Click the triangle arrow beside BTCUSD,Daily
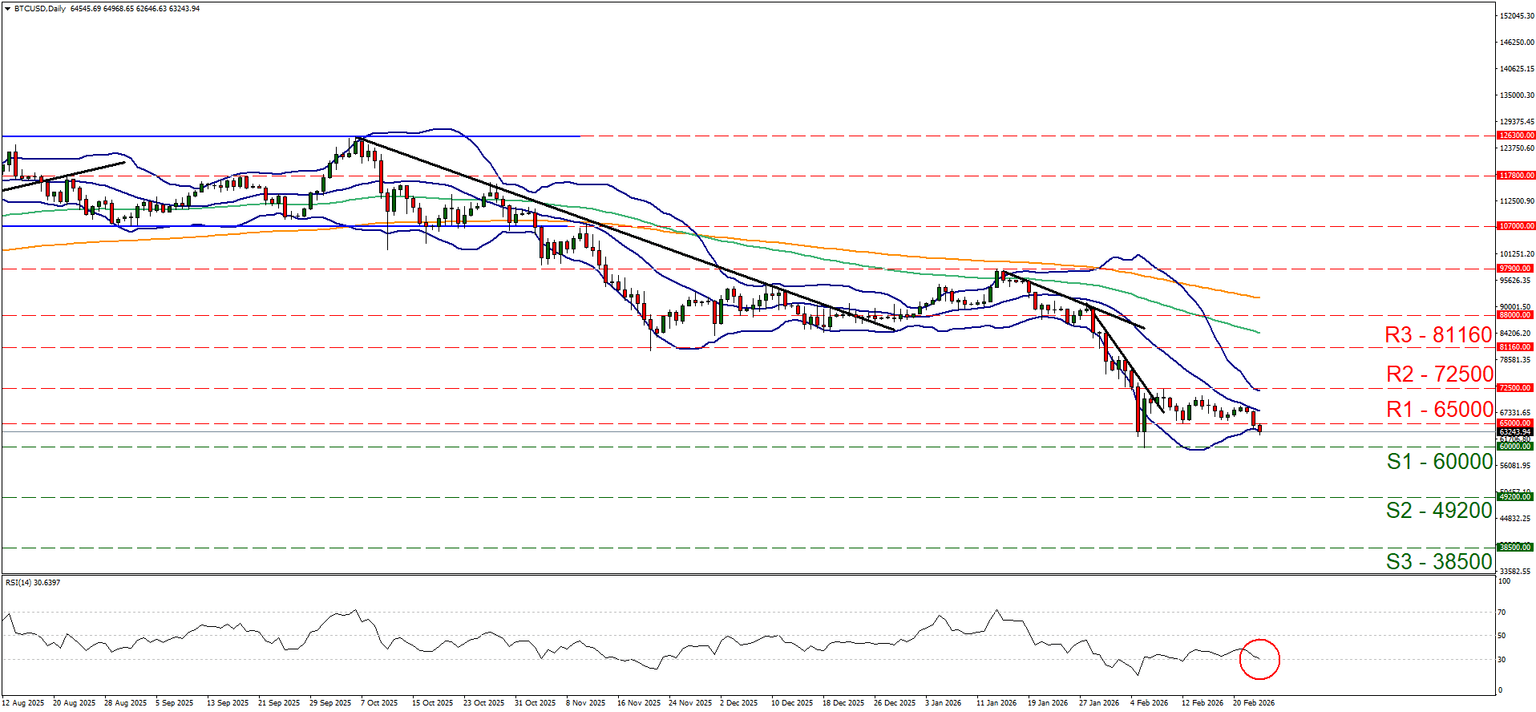 7,8
